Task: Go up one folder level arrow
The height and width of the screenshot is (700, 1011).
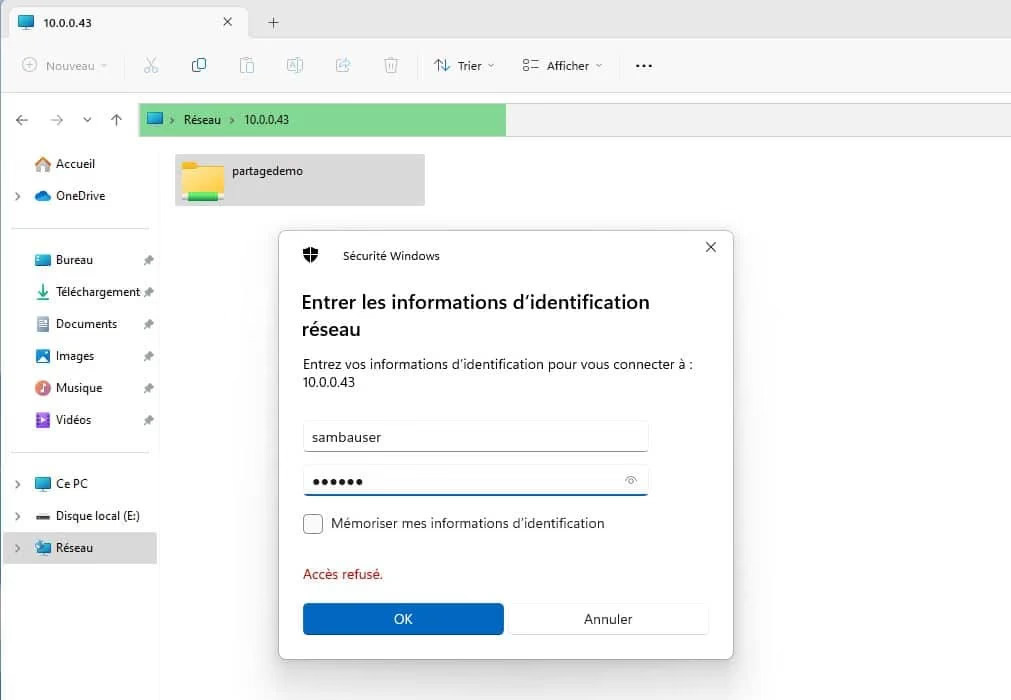Action: (116, 120)
